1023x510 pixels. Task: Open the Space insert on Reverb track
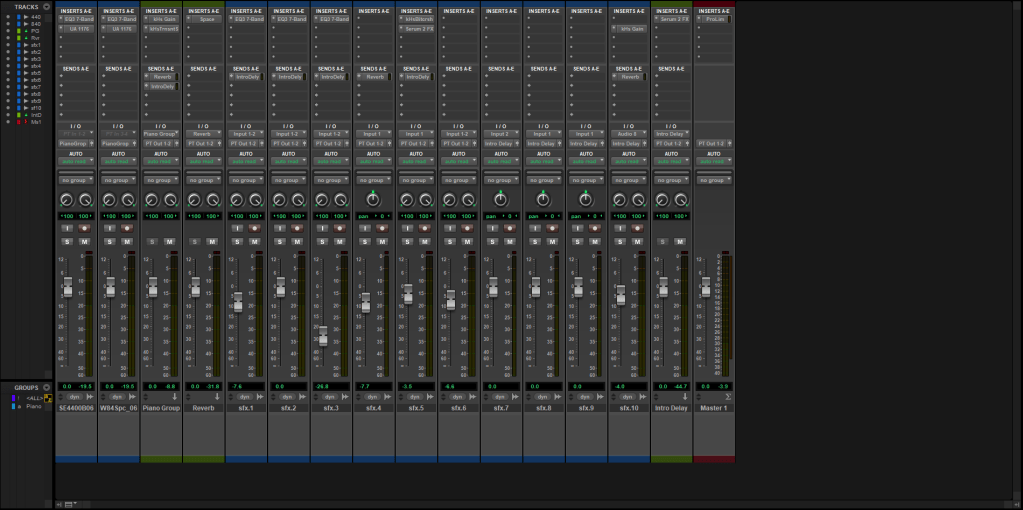[206, 18]
